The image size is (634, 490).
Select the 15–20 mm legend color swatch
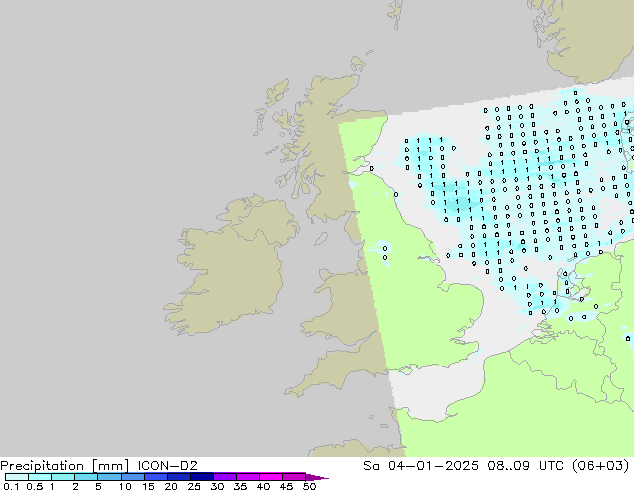pos(155,477)
